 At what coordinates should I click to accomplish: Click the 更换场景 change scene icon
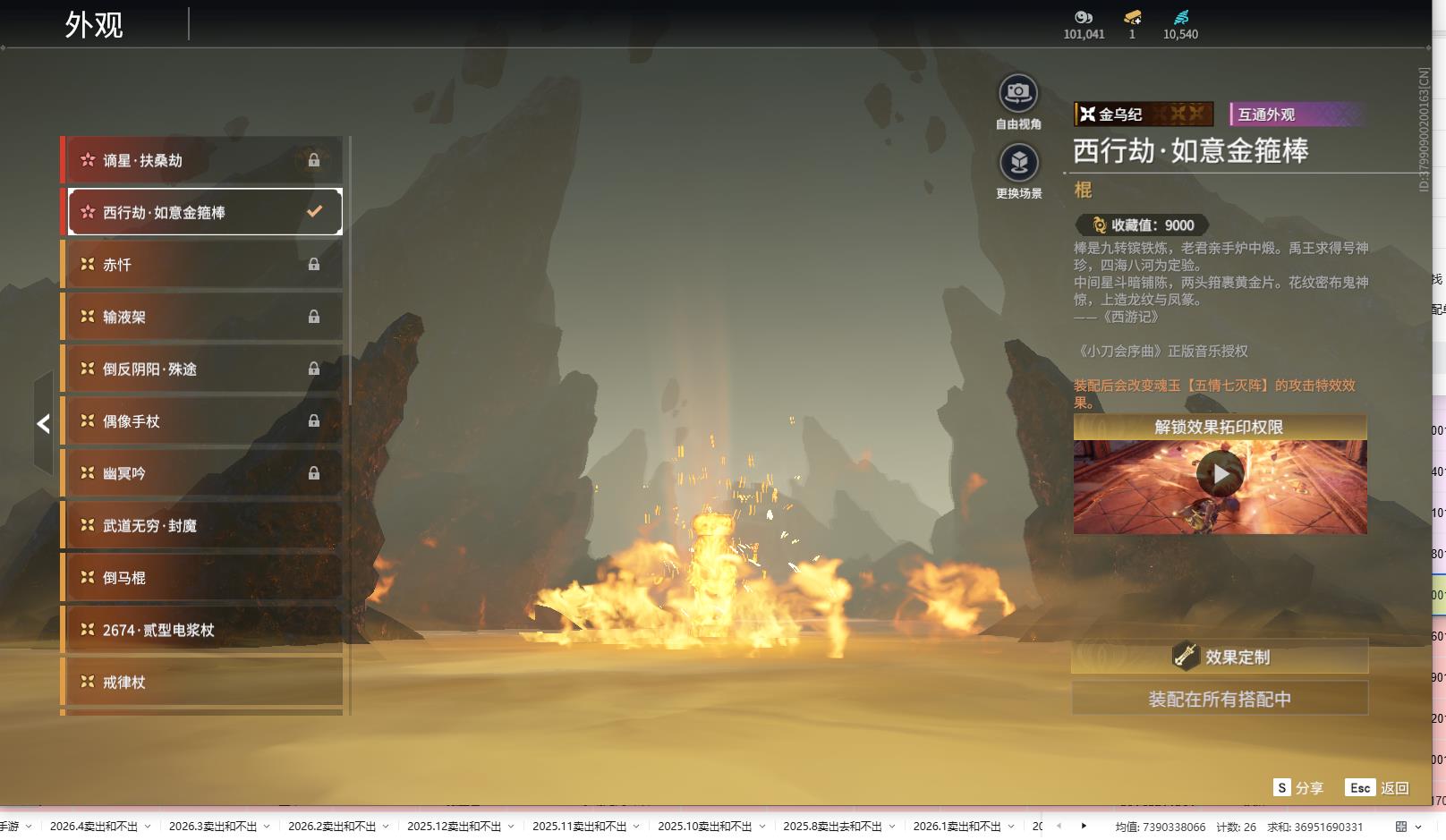[x=1018, y=163]
